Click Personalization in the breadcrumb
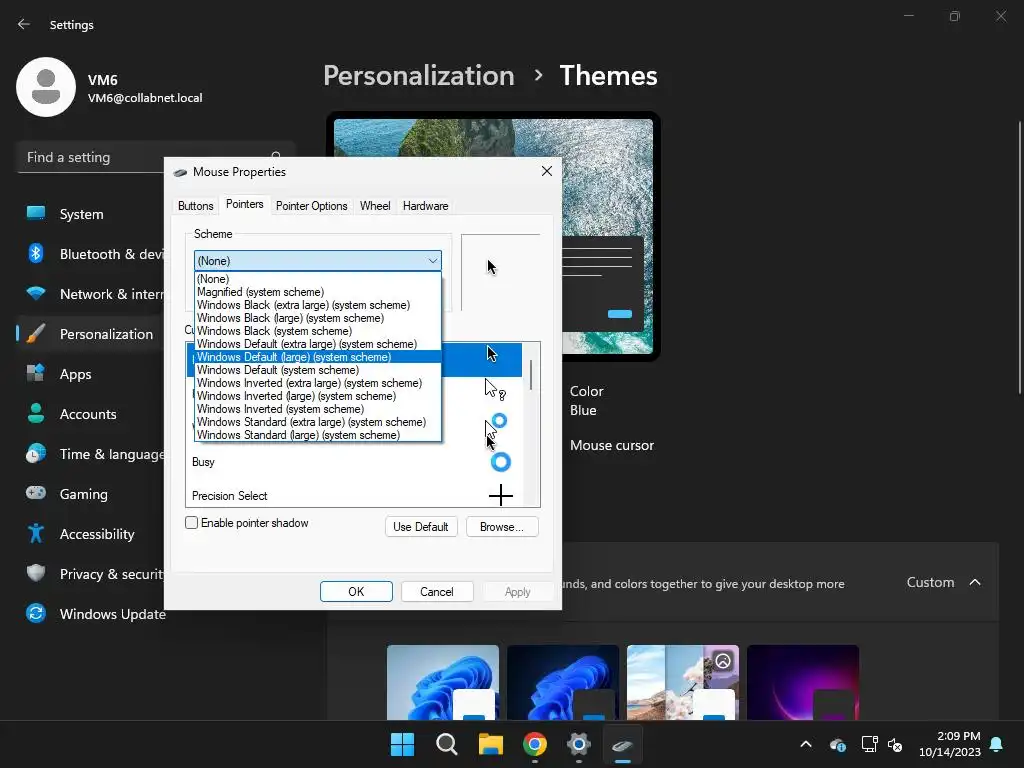1024x768 pixels. pos(419,76)
